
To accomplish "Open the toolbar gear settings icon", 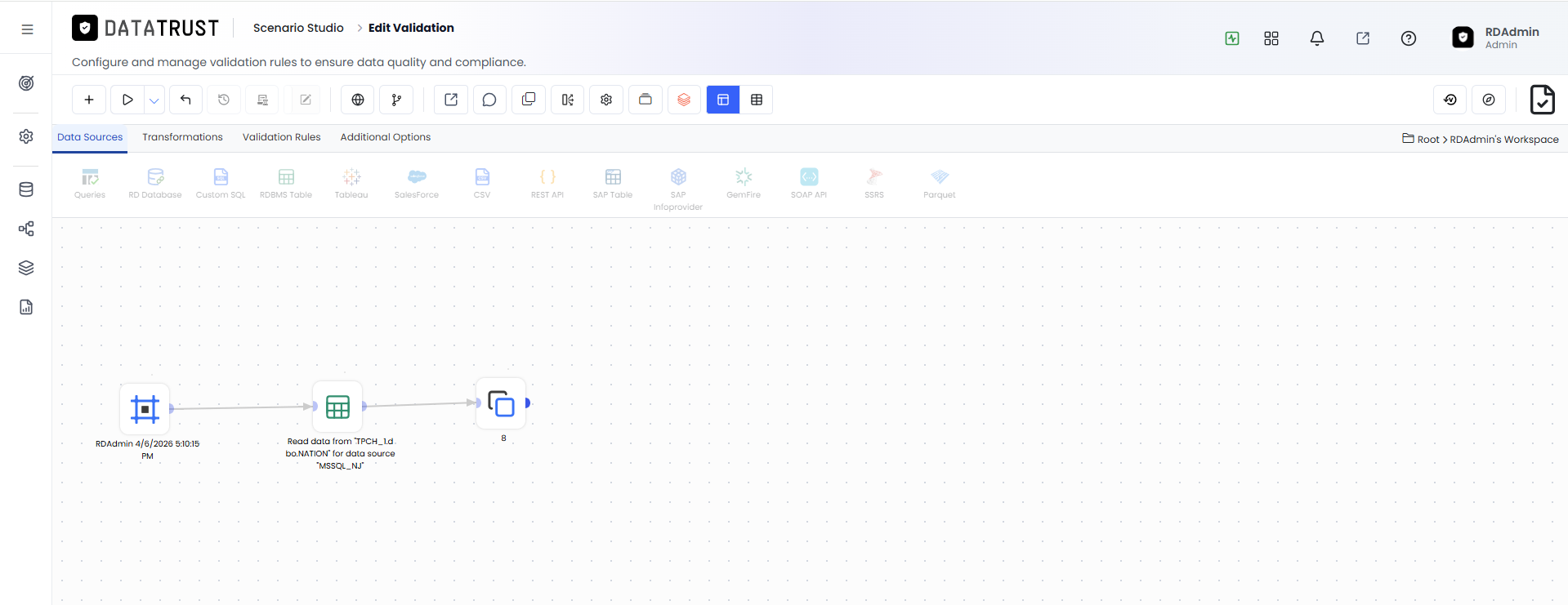I will 606,100.
